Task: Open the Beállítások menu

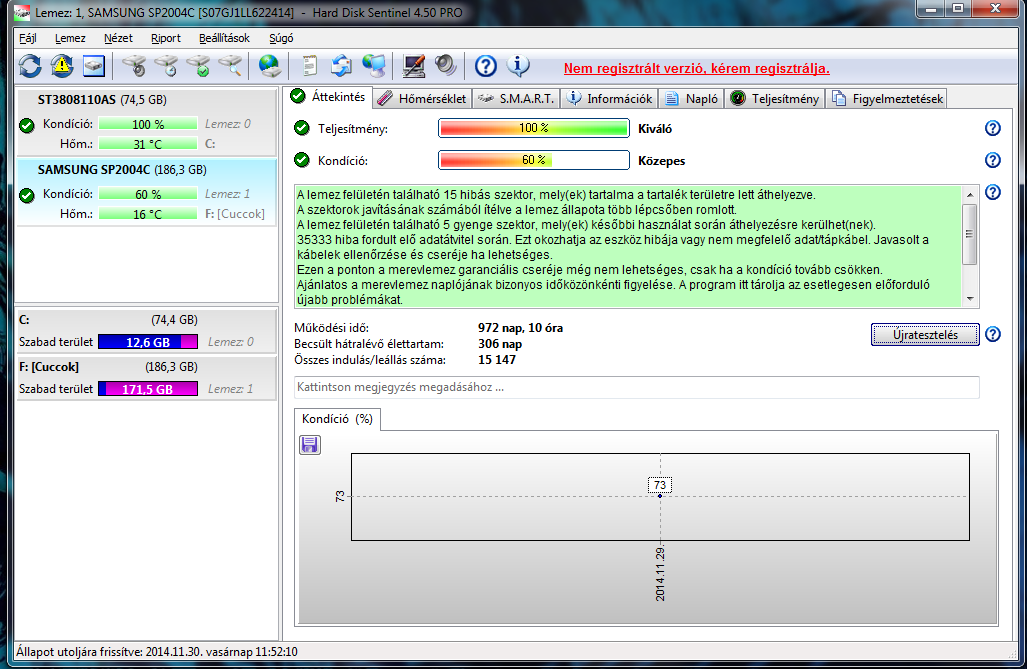Action: pos(225,38)
